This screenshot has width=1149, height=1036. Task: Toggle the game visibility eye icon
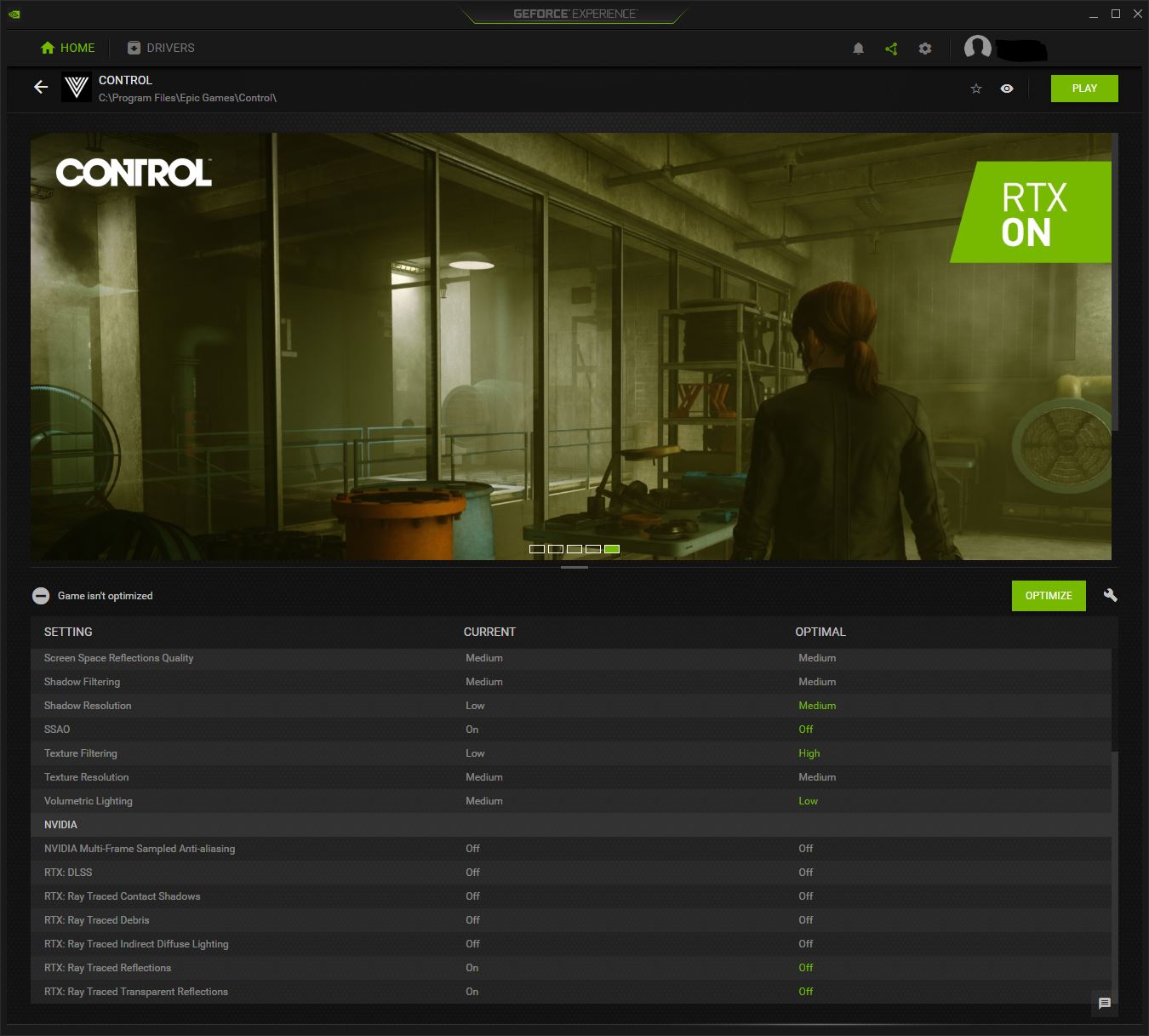pos(1007,89)
